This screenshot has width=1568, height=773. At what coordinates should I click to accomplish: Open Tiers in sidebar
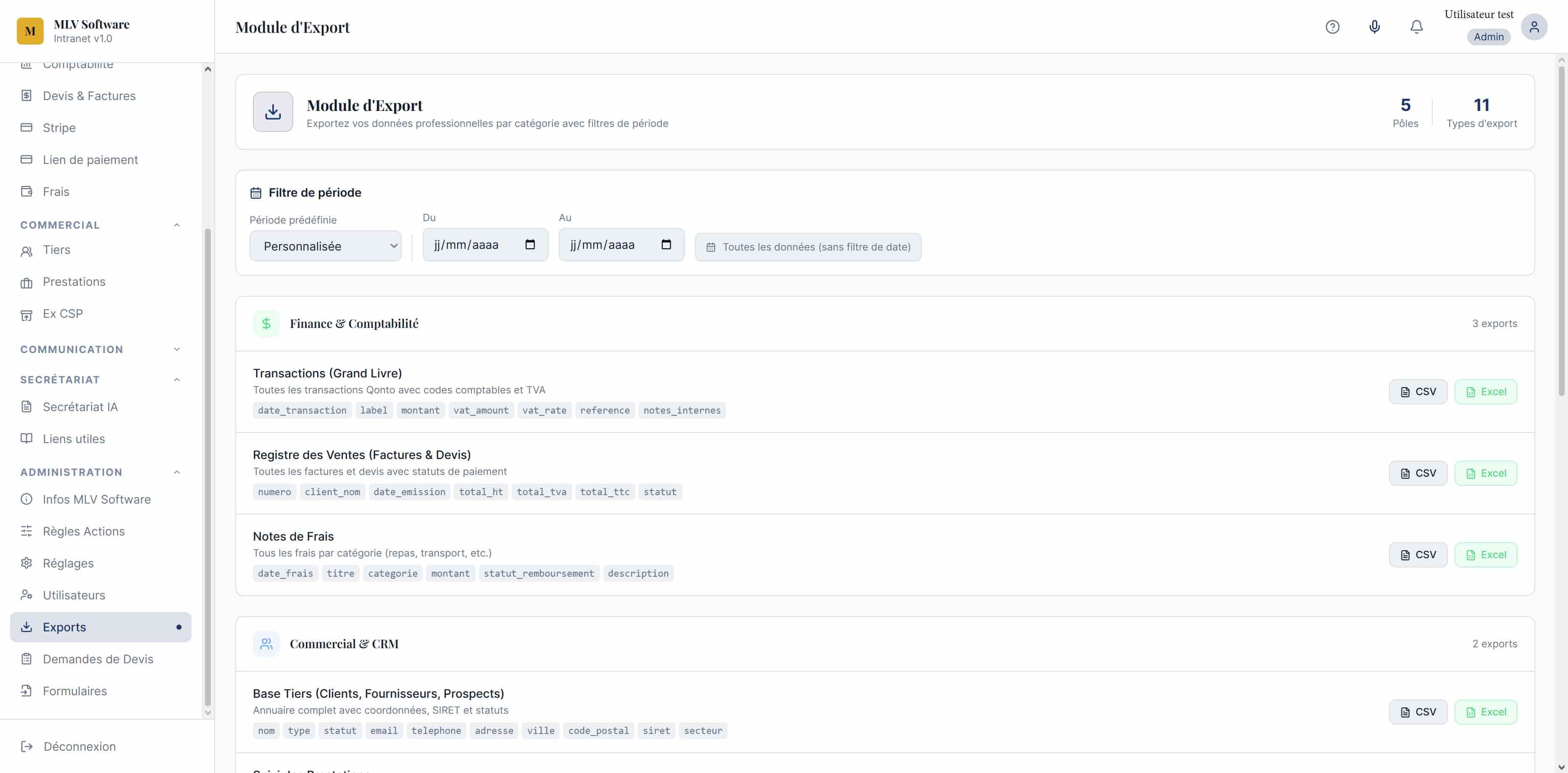point(101,250)
